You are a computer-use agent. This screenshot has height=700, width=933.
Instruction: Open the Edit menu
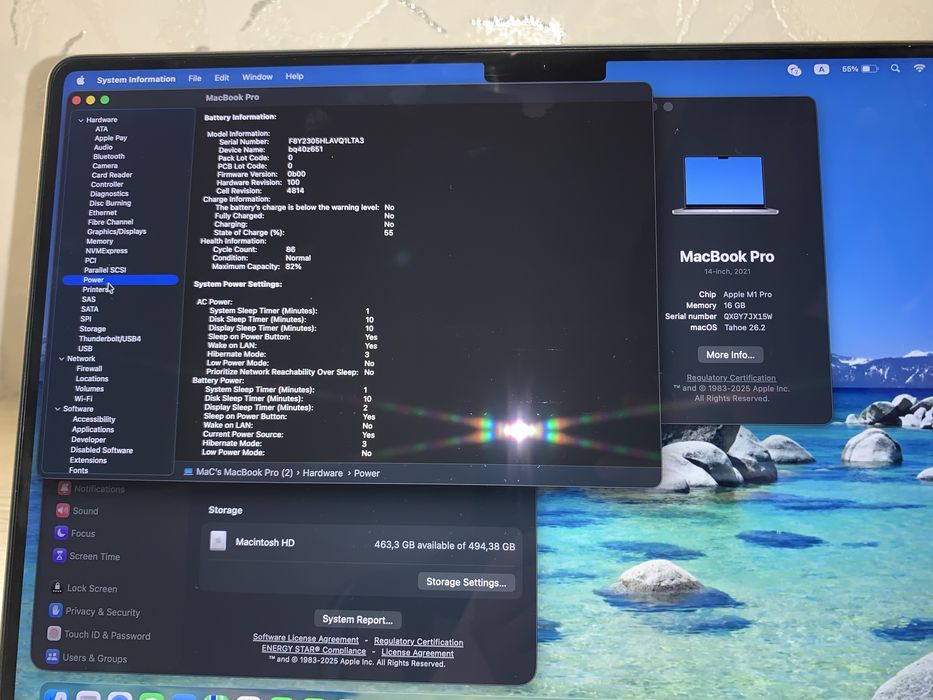222,77
